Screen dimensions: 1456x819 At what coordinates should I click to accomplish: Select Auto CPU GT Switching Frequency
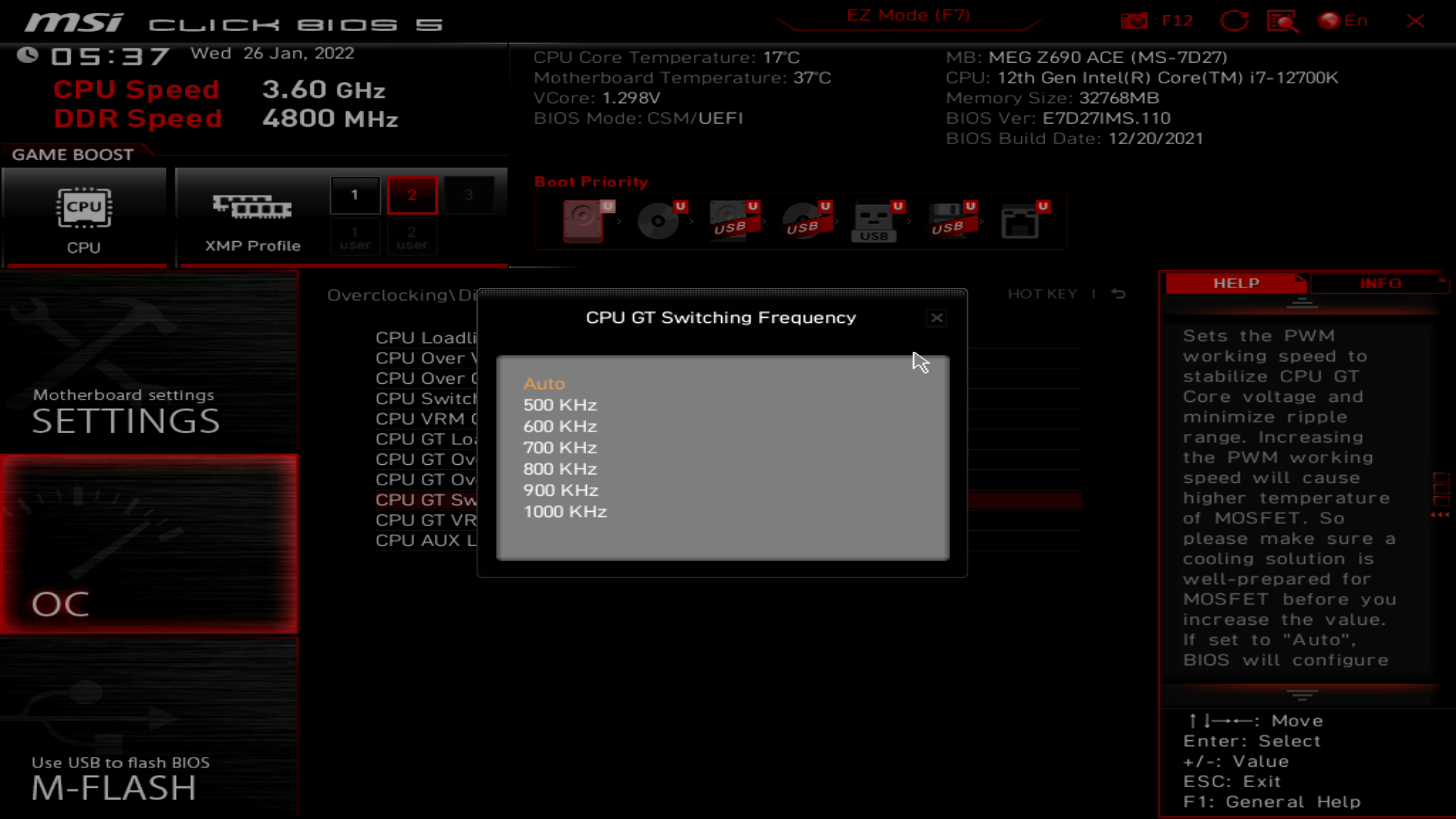[x=544, y=383]
